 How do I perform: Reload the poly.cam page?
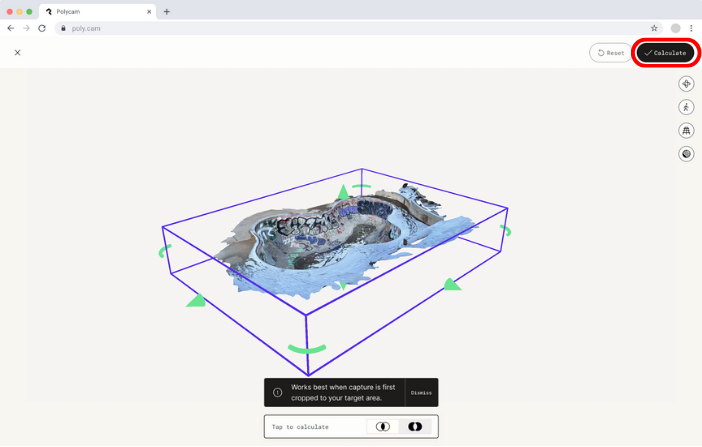point(42,28)
